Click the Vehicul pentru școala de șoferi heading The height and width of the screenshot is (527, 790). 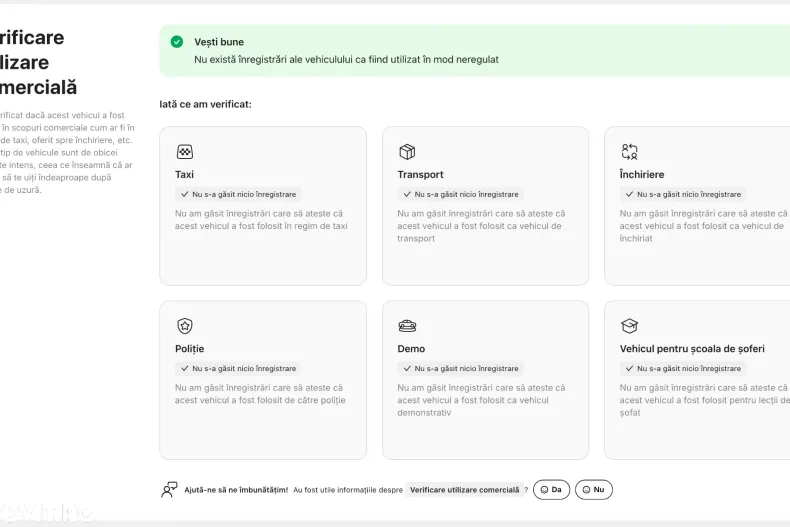point(692,349)
